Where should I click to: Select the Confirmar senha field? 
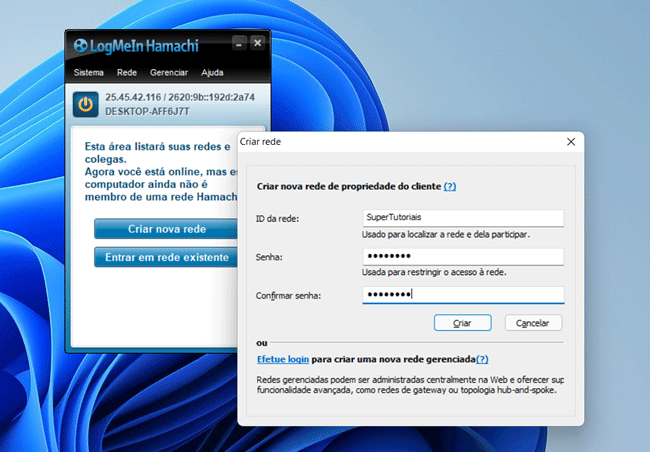point(462,295)
